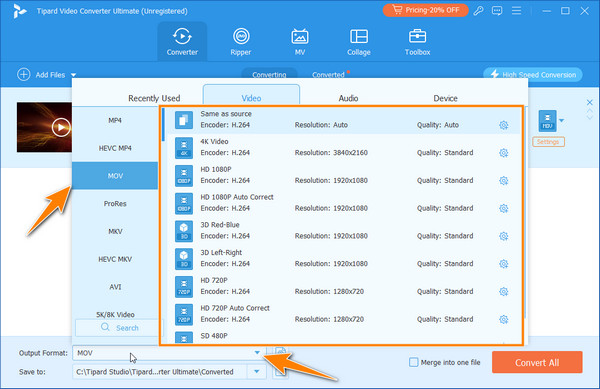Open the Converter module
Screen dimensions: 600x389
[182, 41]
